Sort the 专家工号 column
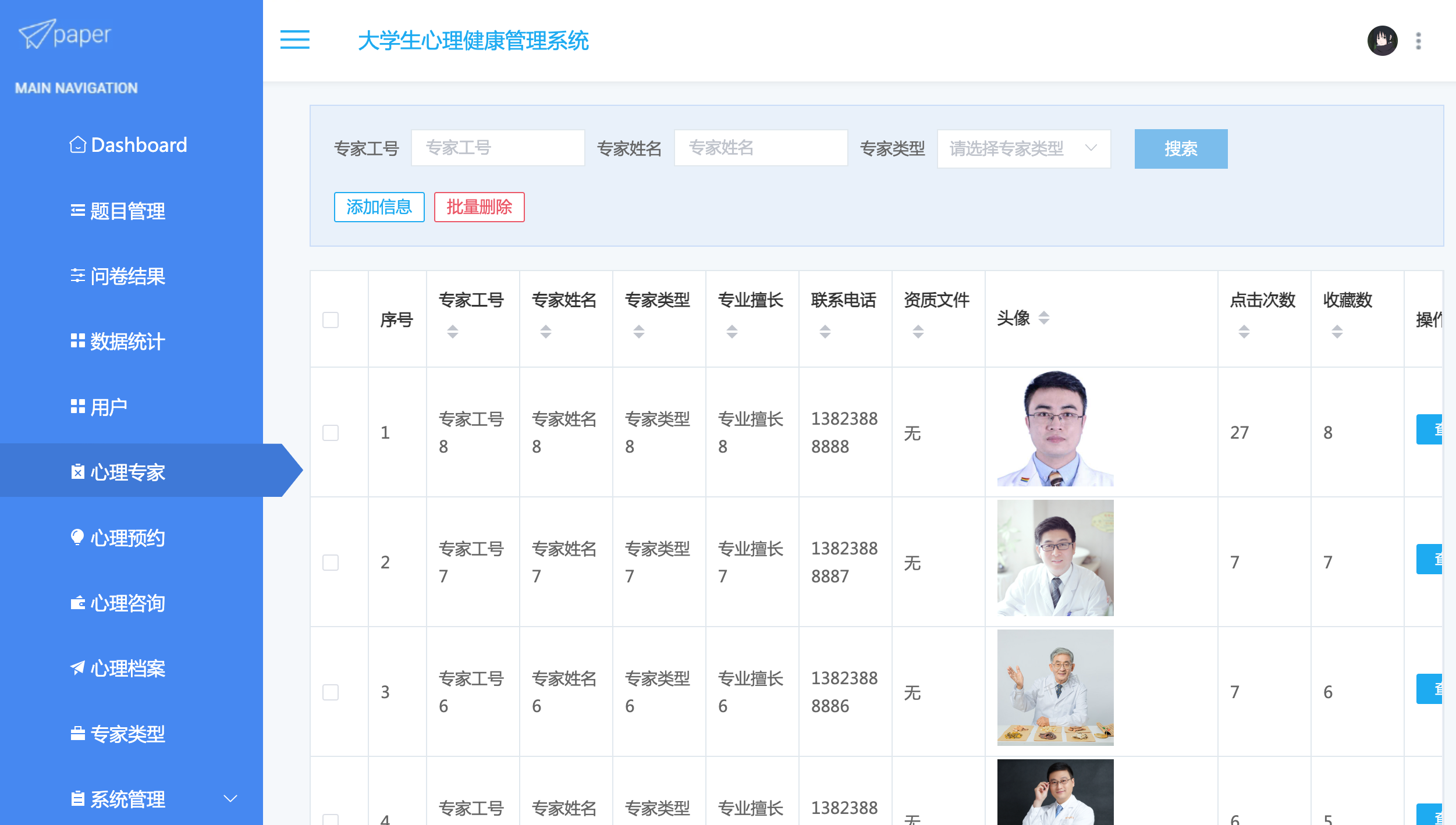Screen dimensions: 1456x825 [x=452, y=332]
